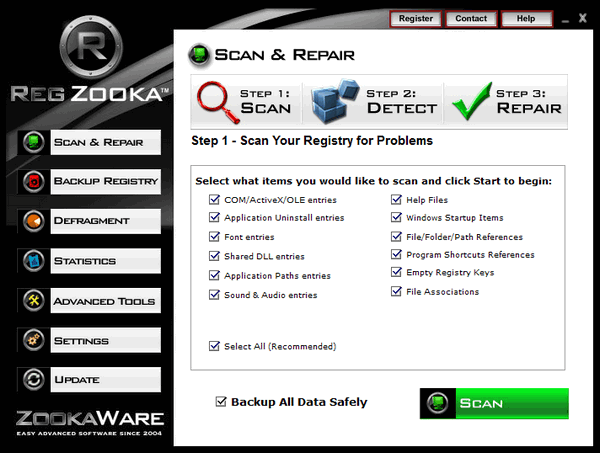Click the orange Defragment pie icon
Screen dimensions: 600x453
(34, 221)
